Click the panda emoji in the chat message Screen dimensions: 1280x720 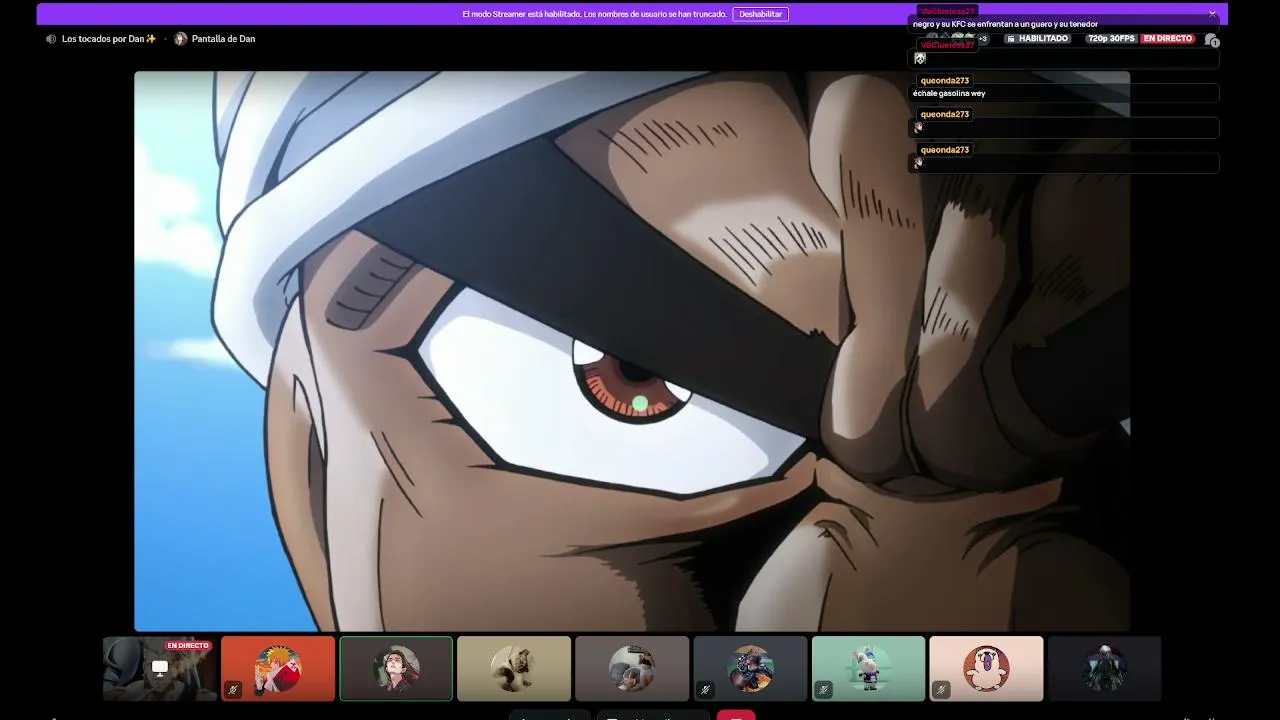pyautogui.click(x=920, y=59)
